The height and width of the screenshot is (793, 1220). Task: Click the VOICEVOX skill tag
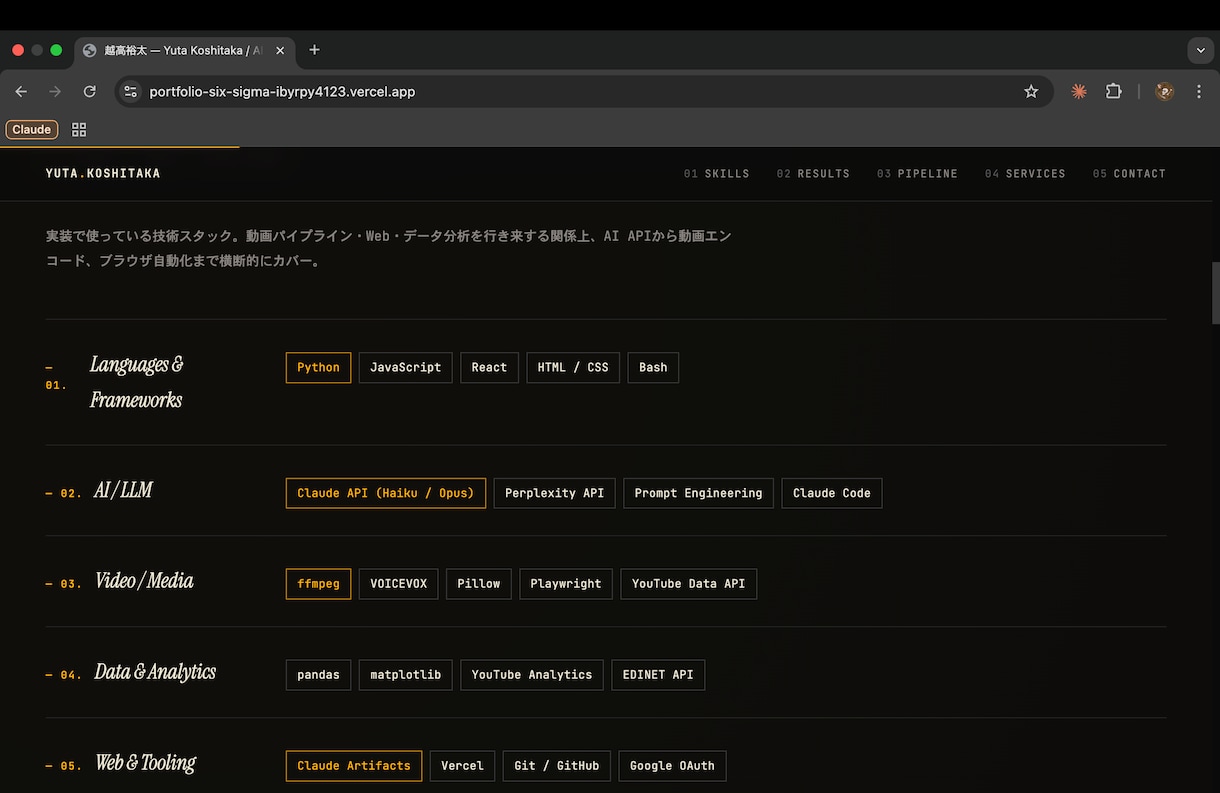pos(399,584)
